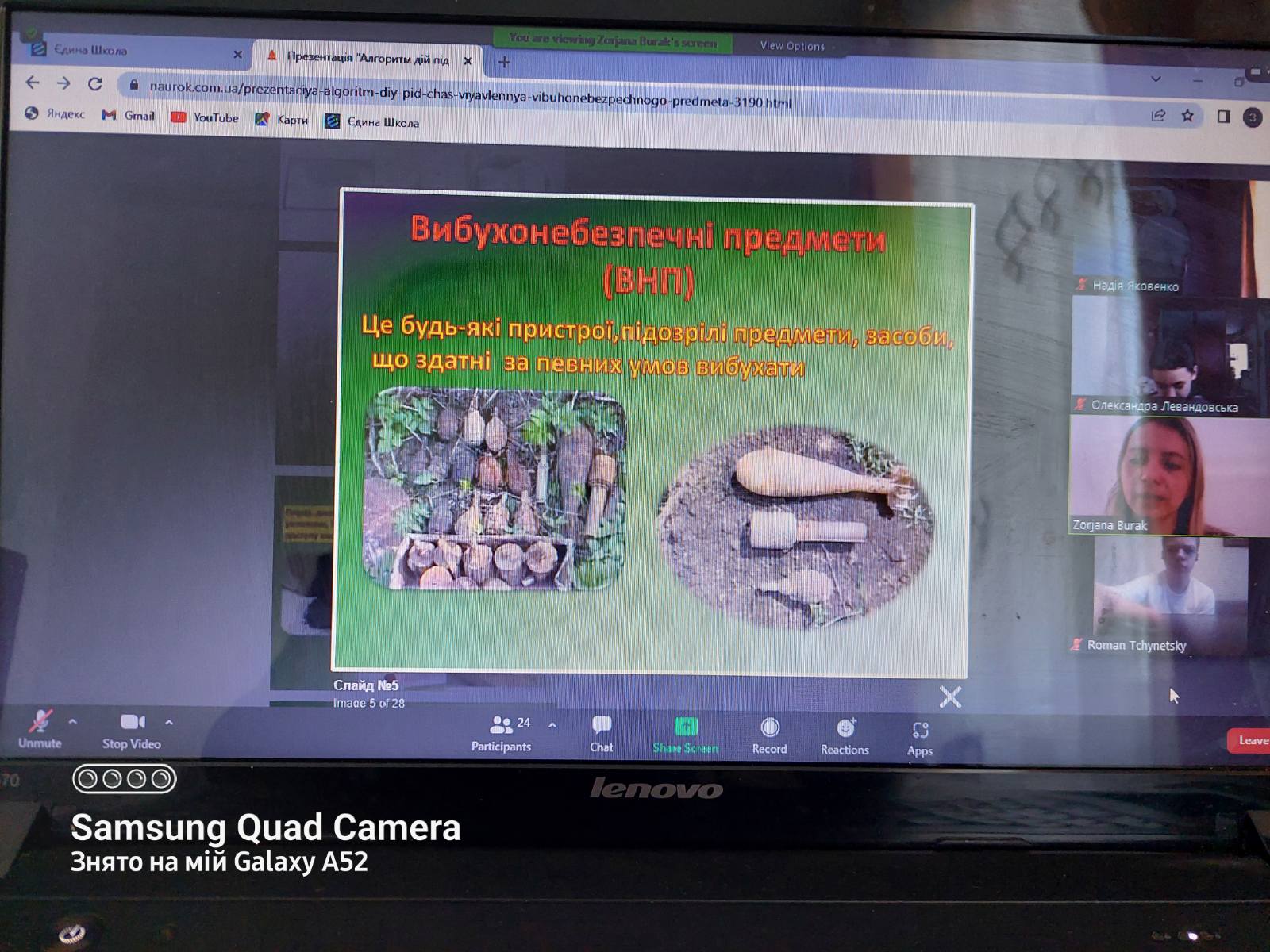
Task: Open tab search chevron in title bar
Action: click(1156, 79)
